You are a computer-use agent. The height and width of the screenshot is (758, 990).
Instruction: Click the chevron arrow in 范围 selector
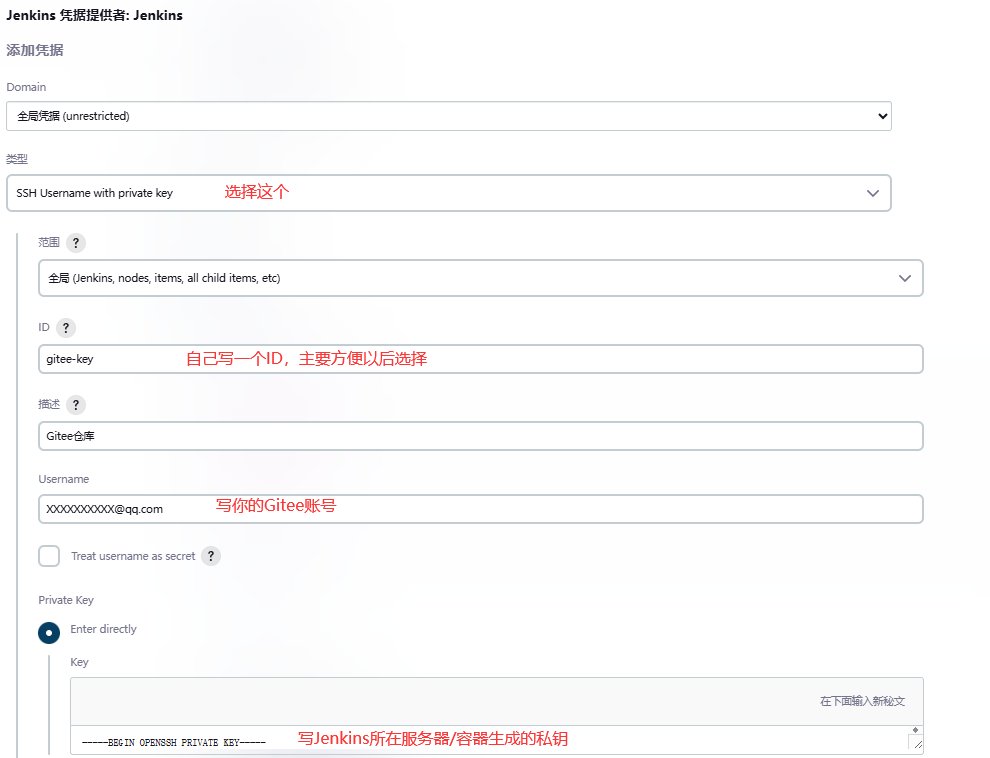pyautogui.click(x=904, y=278)
